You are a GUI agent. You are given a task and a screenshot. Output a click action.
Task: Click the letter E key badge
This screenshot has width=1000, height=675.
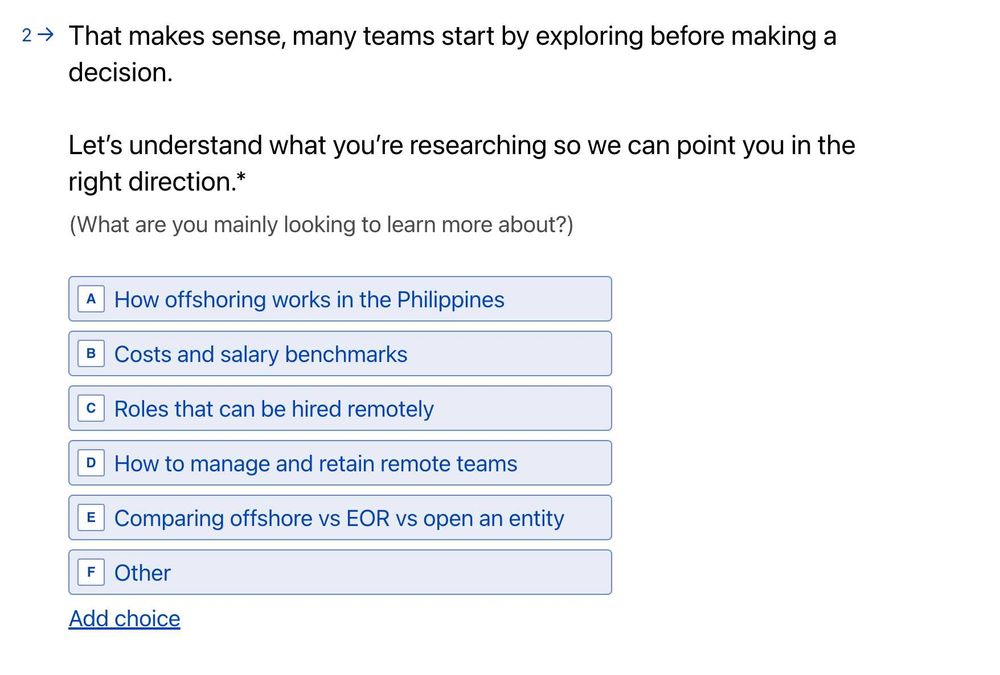pyautogui.click(x=91, y=518)
